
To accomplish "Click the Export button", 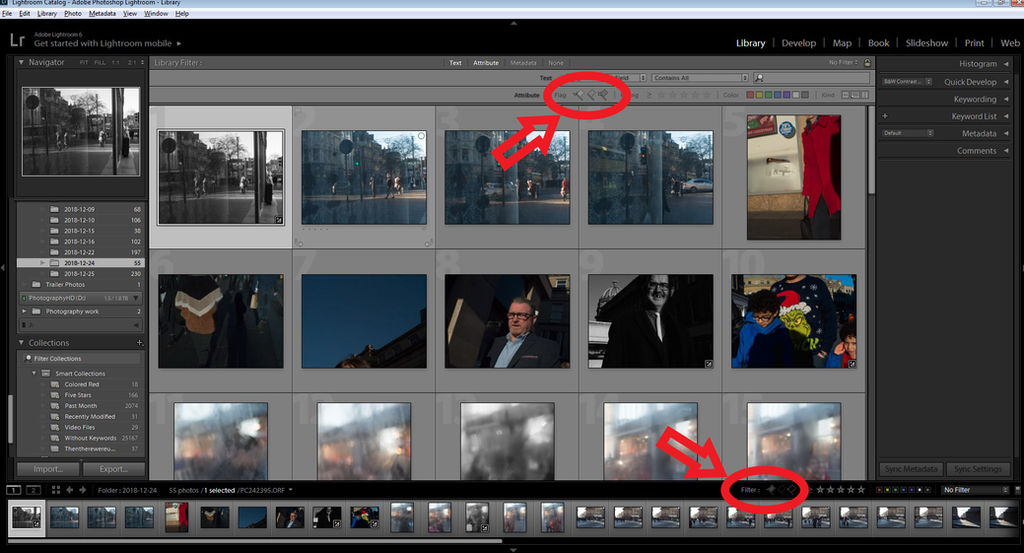I will pyautogui.click(x=114, y=469).
